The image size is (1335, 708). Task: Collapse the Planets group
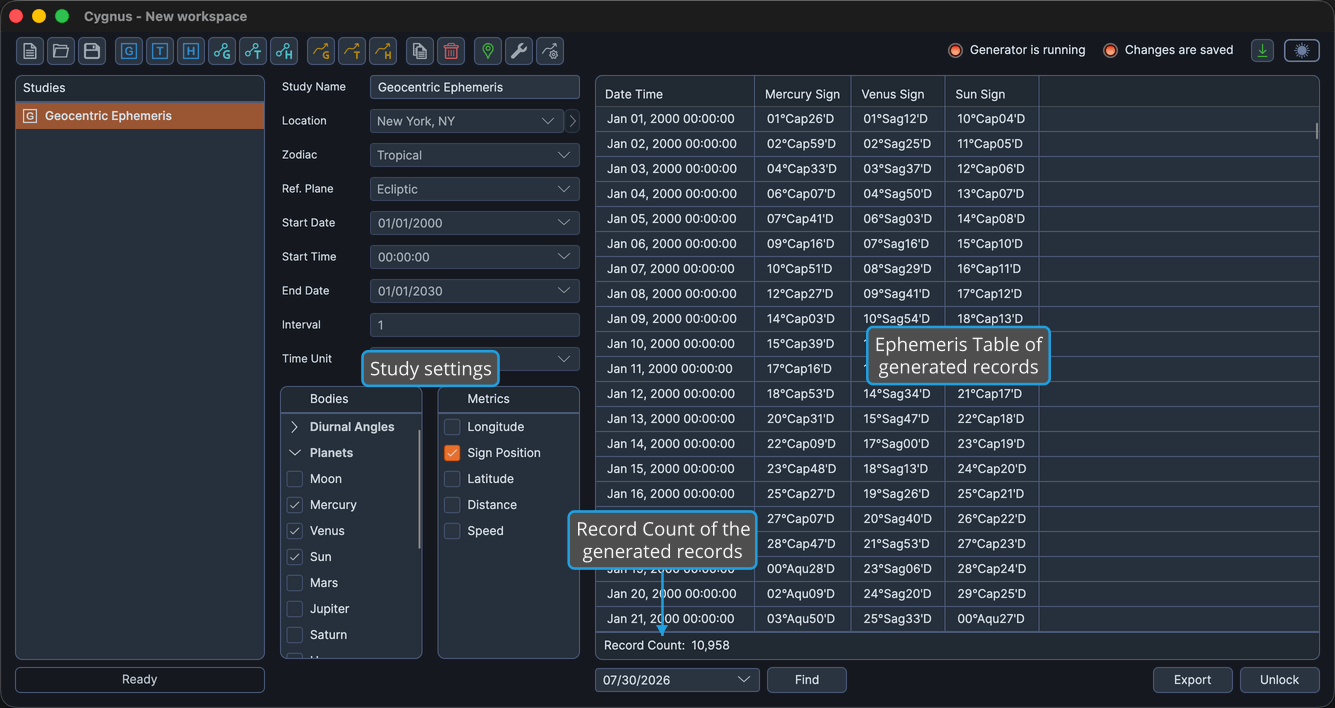(x=295, y=453)
